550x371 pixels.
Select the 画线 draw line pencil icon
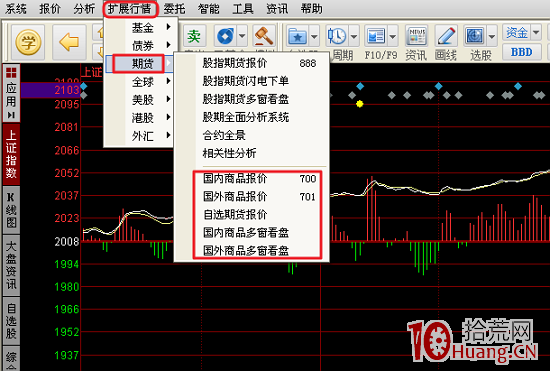click(446, 36)
